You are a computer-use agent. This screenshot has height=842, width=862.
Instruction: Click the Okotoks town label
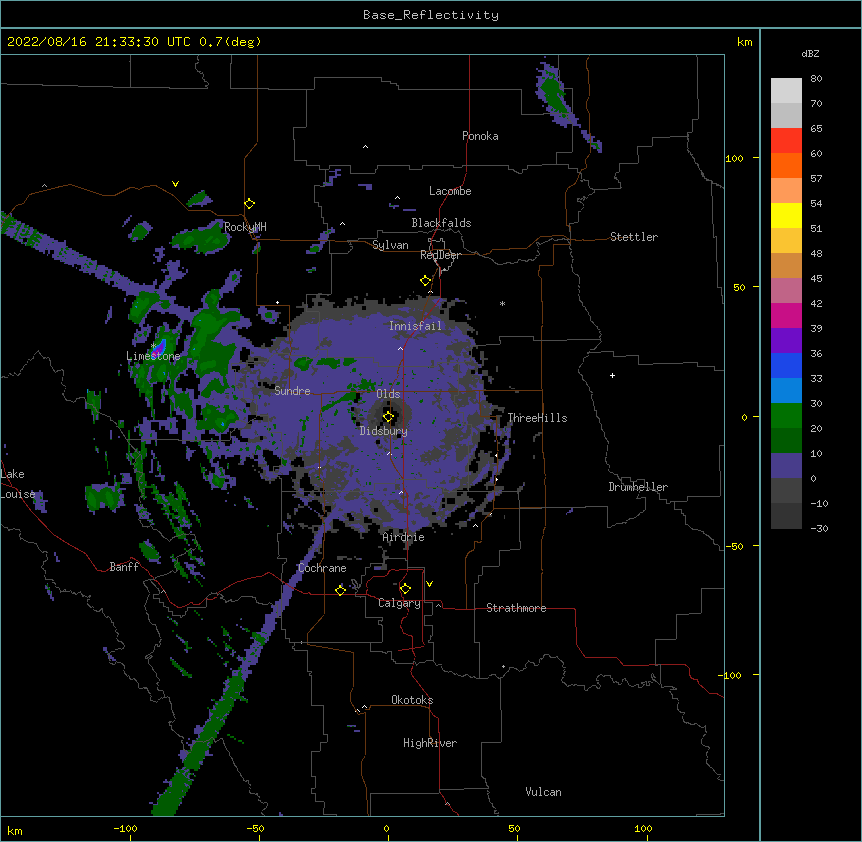[x=412, y=700]
